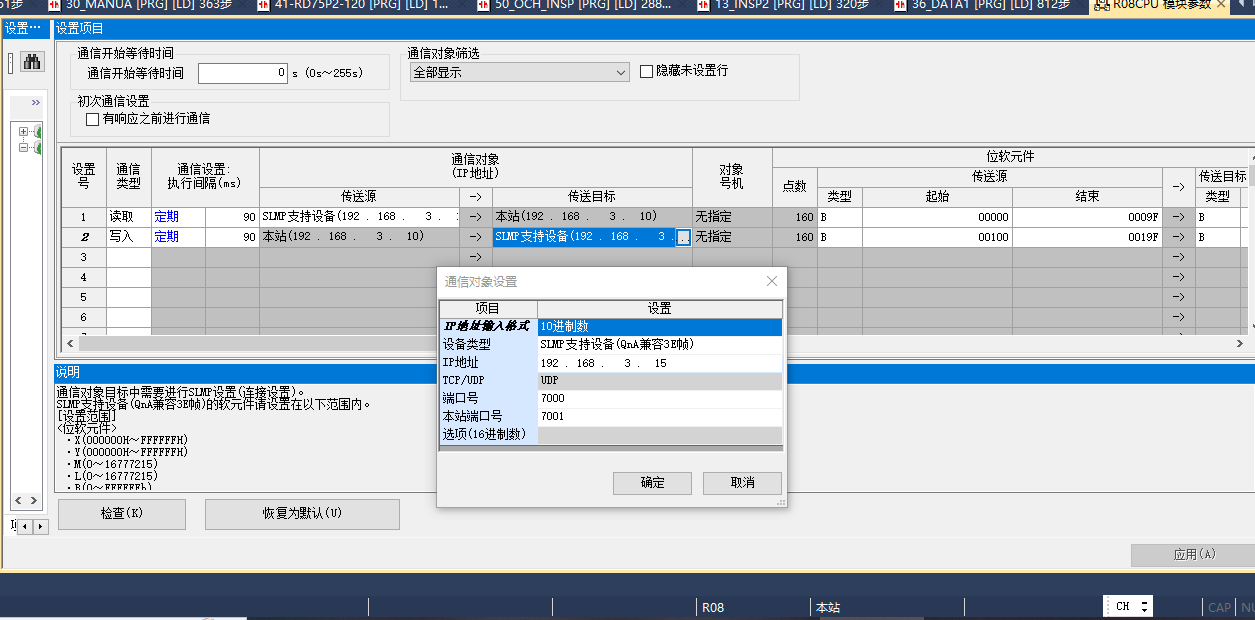This screenshot has width=1255, height=620.
Task: Toggle the 隐藏未设置行 checkbox
Action: coord(646,72)
